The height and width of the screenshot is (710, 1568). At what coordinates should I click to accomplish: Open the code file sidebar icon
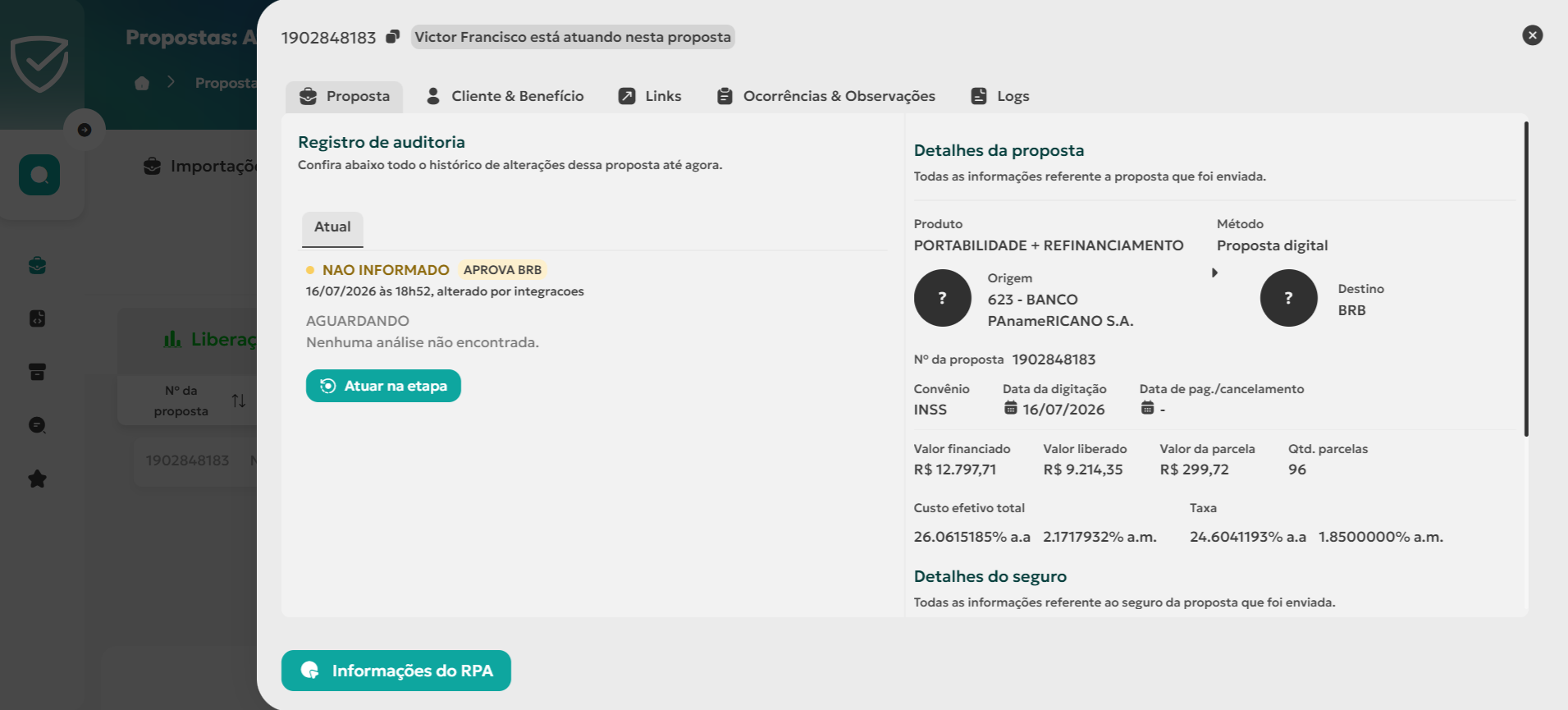coord(38,318)
